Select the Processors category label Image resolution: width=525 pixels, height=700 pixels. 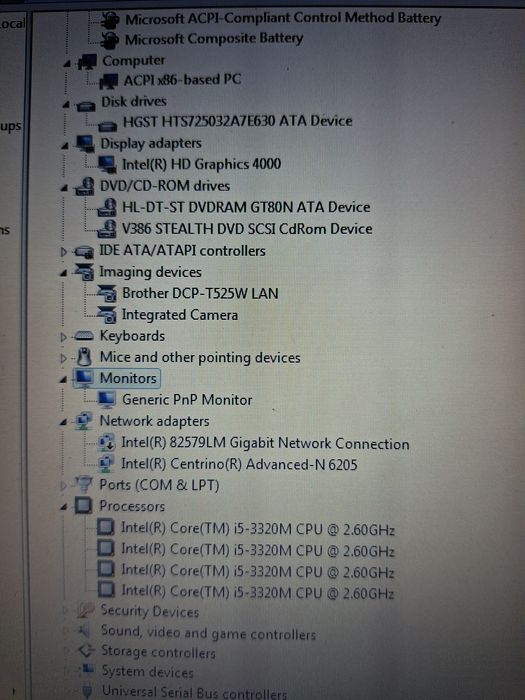(x=132, y=506)
